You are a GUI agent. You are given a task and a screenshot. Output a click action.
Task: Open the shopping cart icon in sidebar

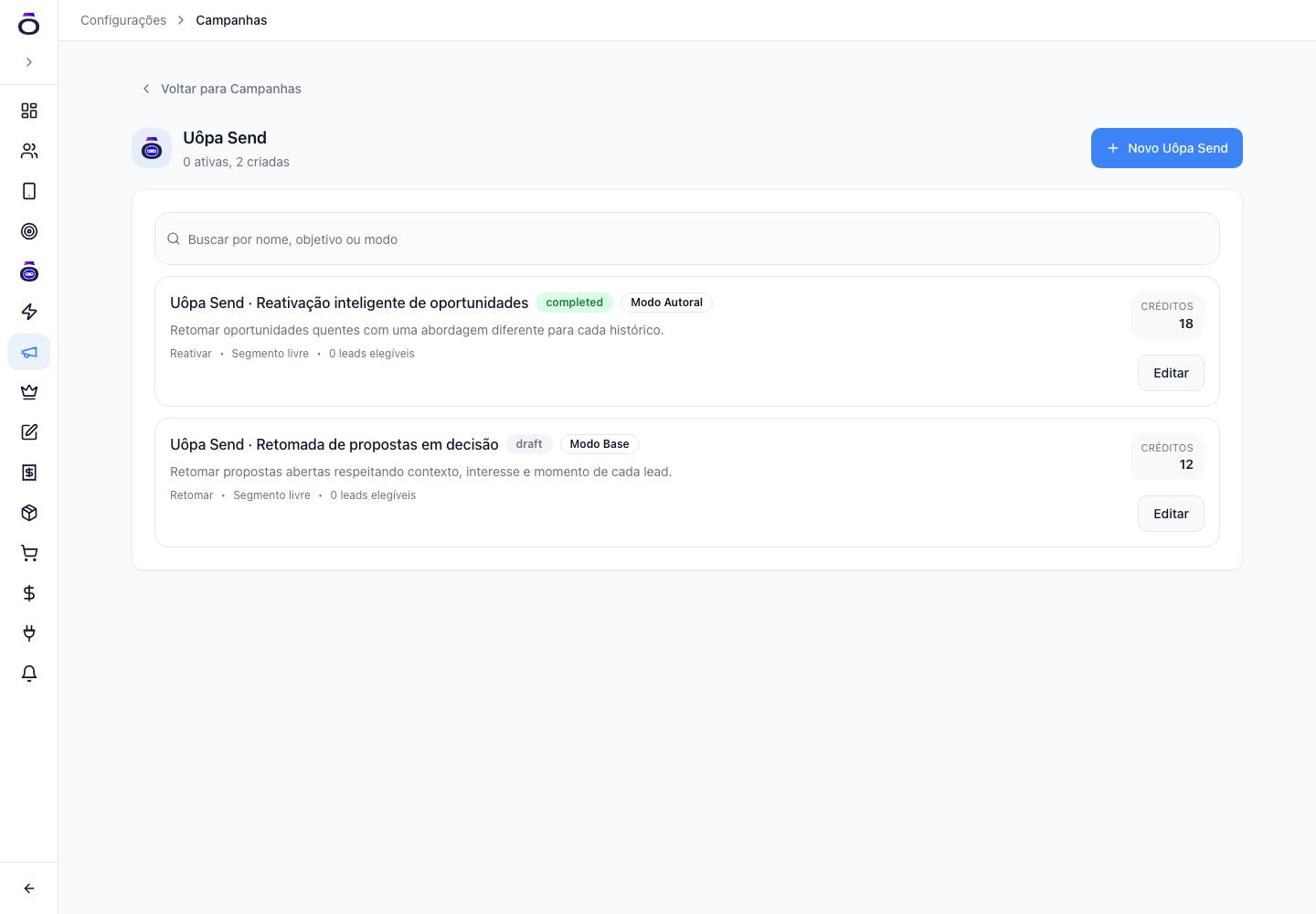29,553
